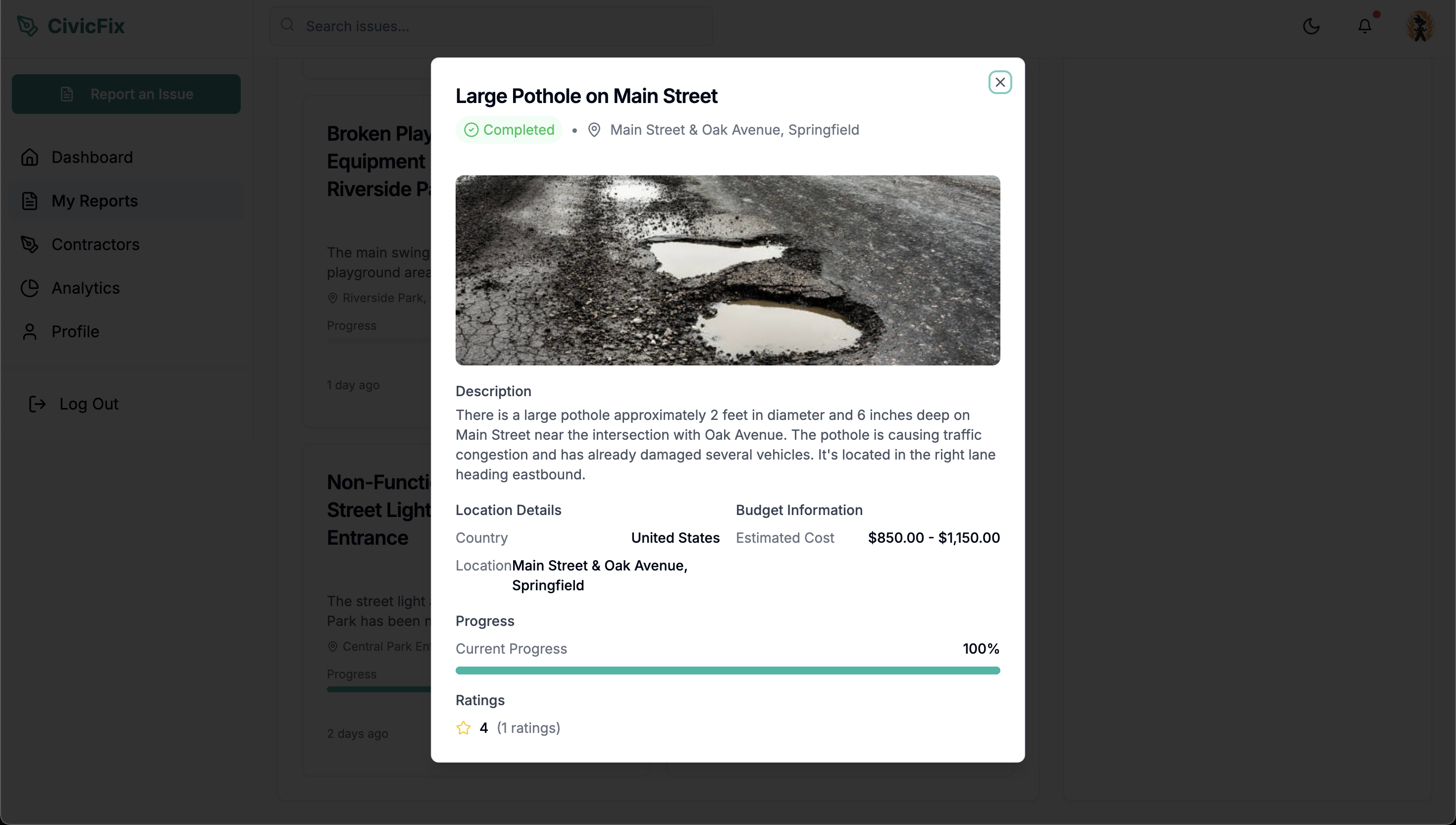This screenshot has width=1456, height=825.
Task: Open Analytics from sidebar
Action: [x=86, y=288]
